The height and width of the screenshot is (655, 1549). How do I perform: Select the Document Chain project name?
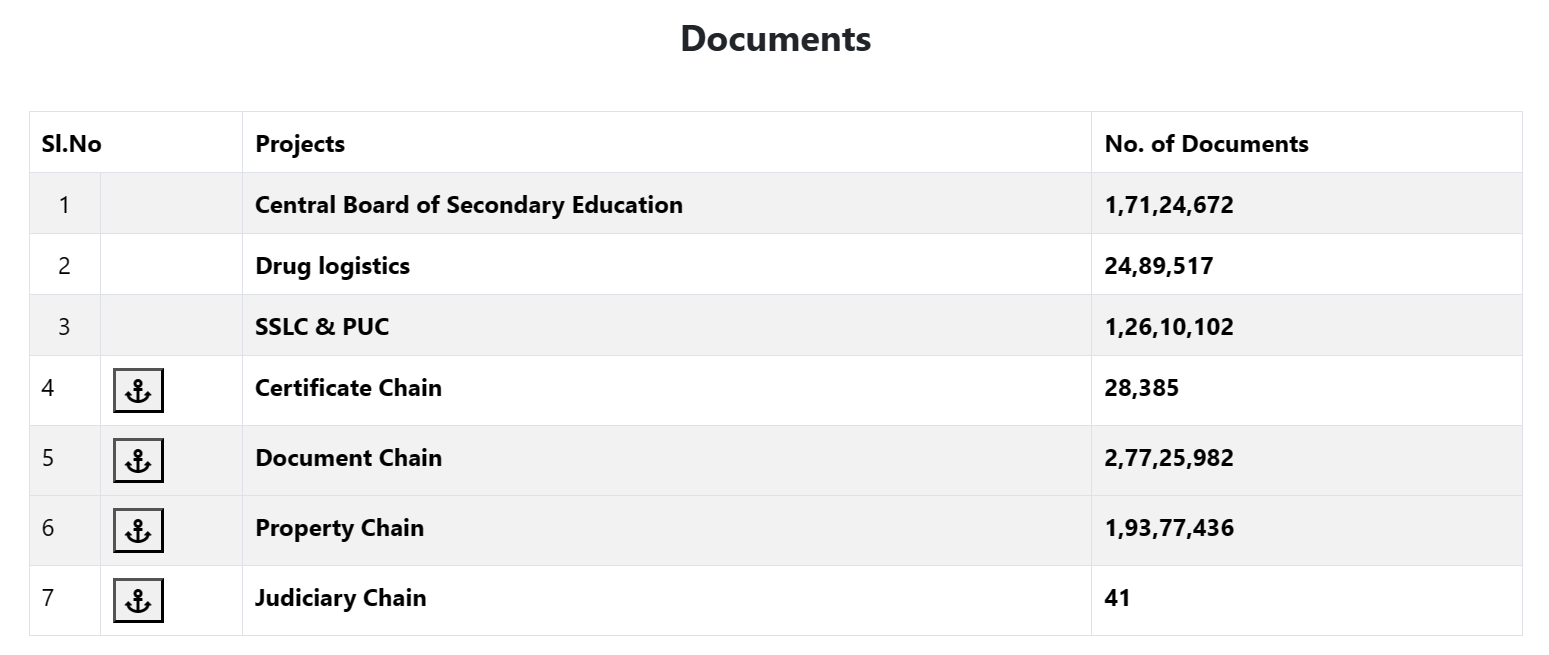(348, 458)
